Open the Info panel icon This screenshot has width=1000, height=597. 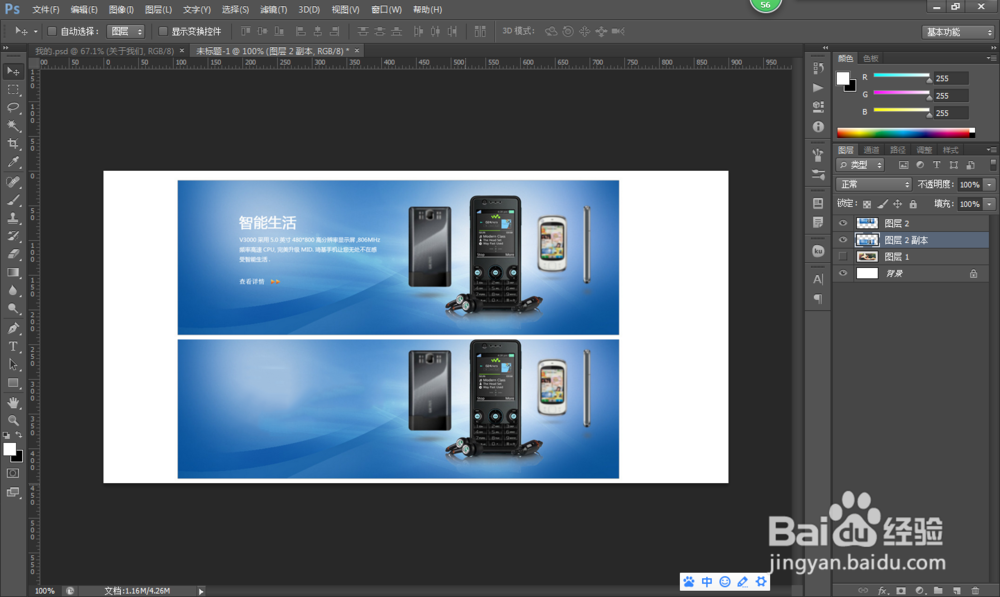pos(818,127)
